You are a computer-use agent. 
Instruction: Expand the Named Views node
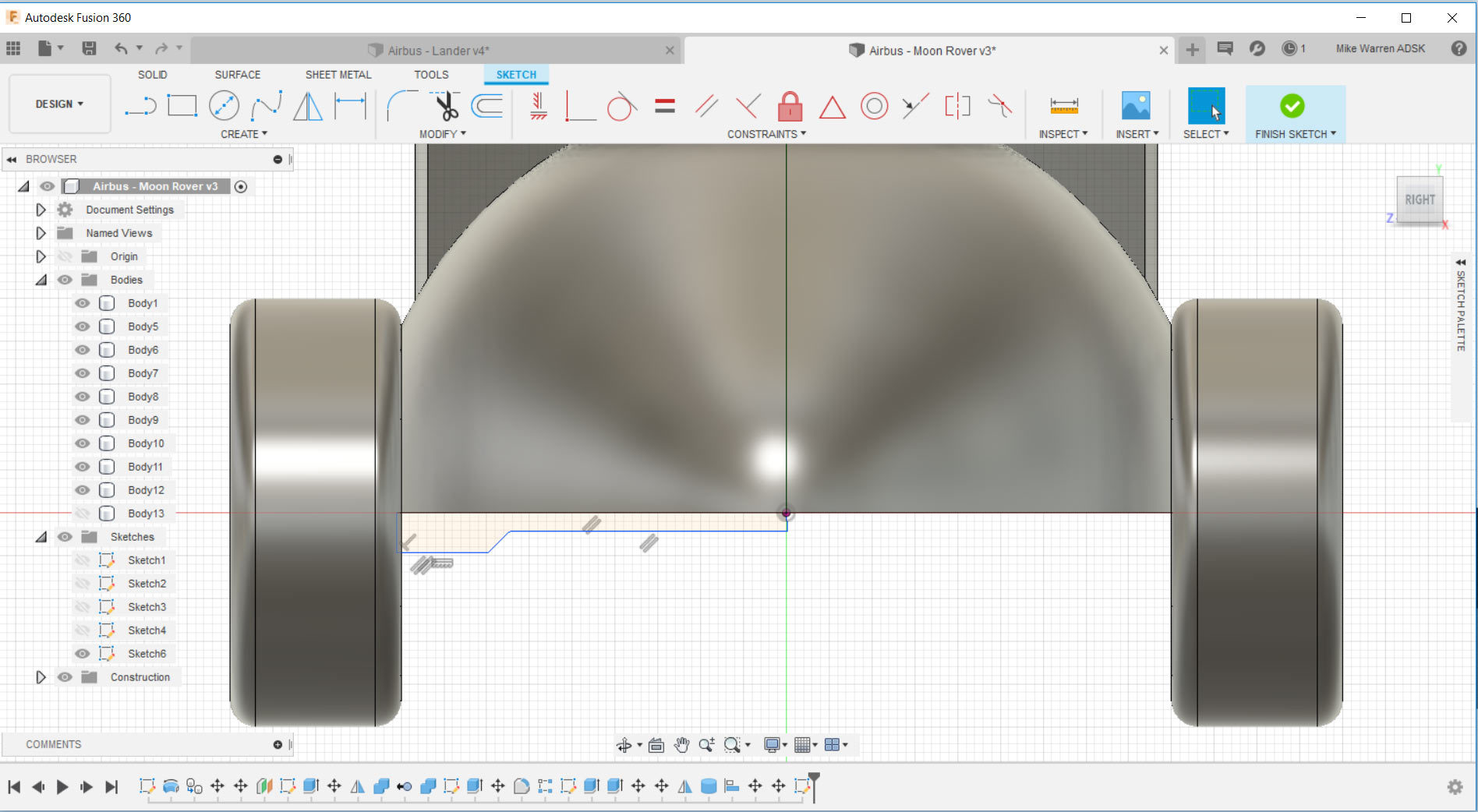[41, 233]
